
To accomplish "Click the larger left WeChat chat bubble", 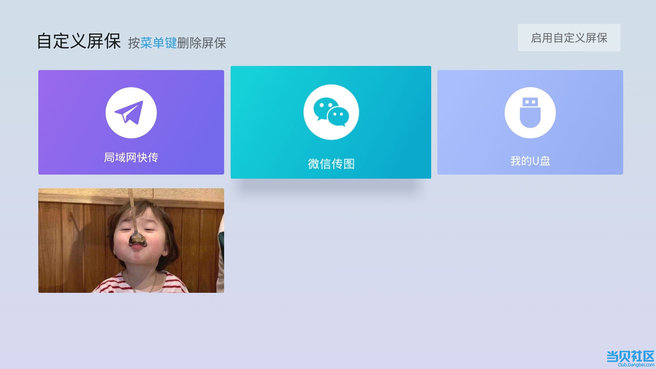I will pos(325,109).
